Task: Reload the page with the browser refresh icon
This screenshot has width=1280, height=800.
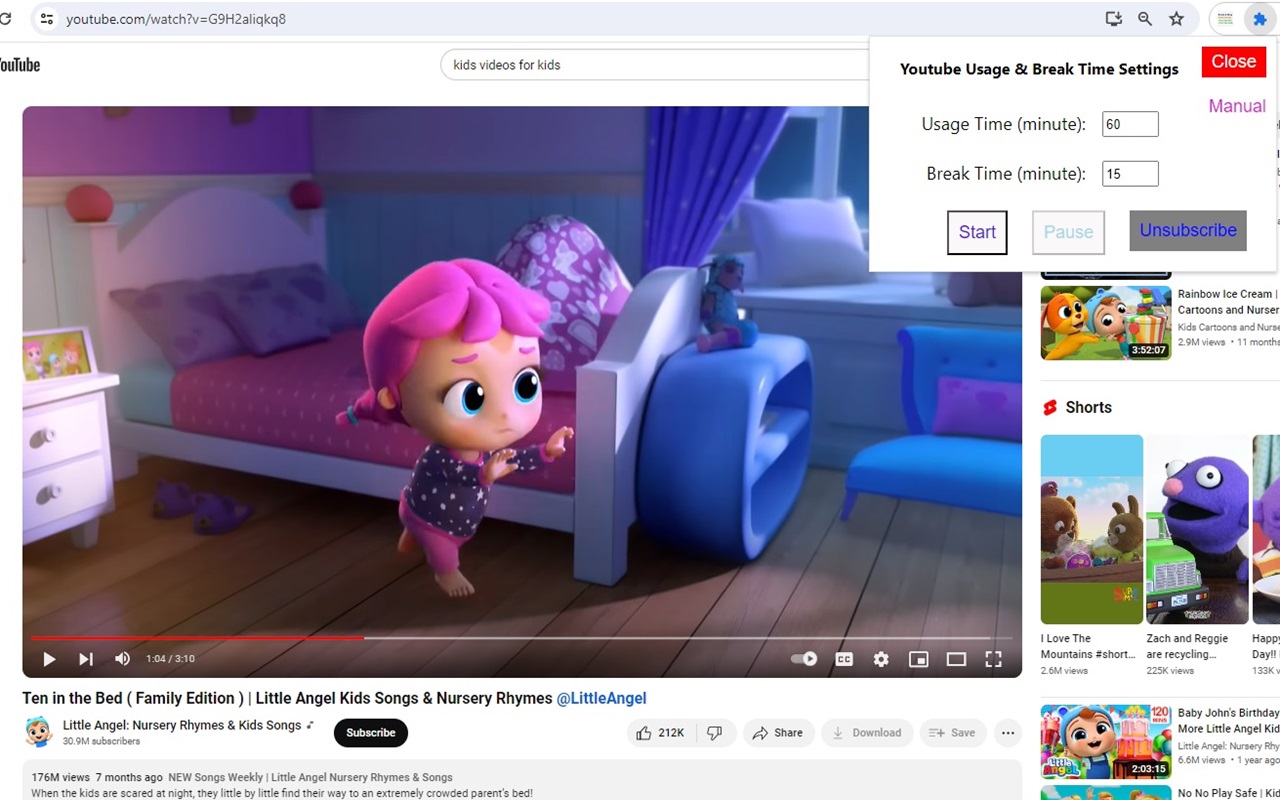Action: pos(5,19)
